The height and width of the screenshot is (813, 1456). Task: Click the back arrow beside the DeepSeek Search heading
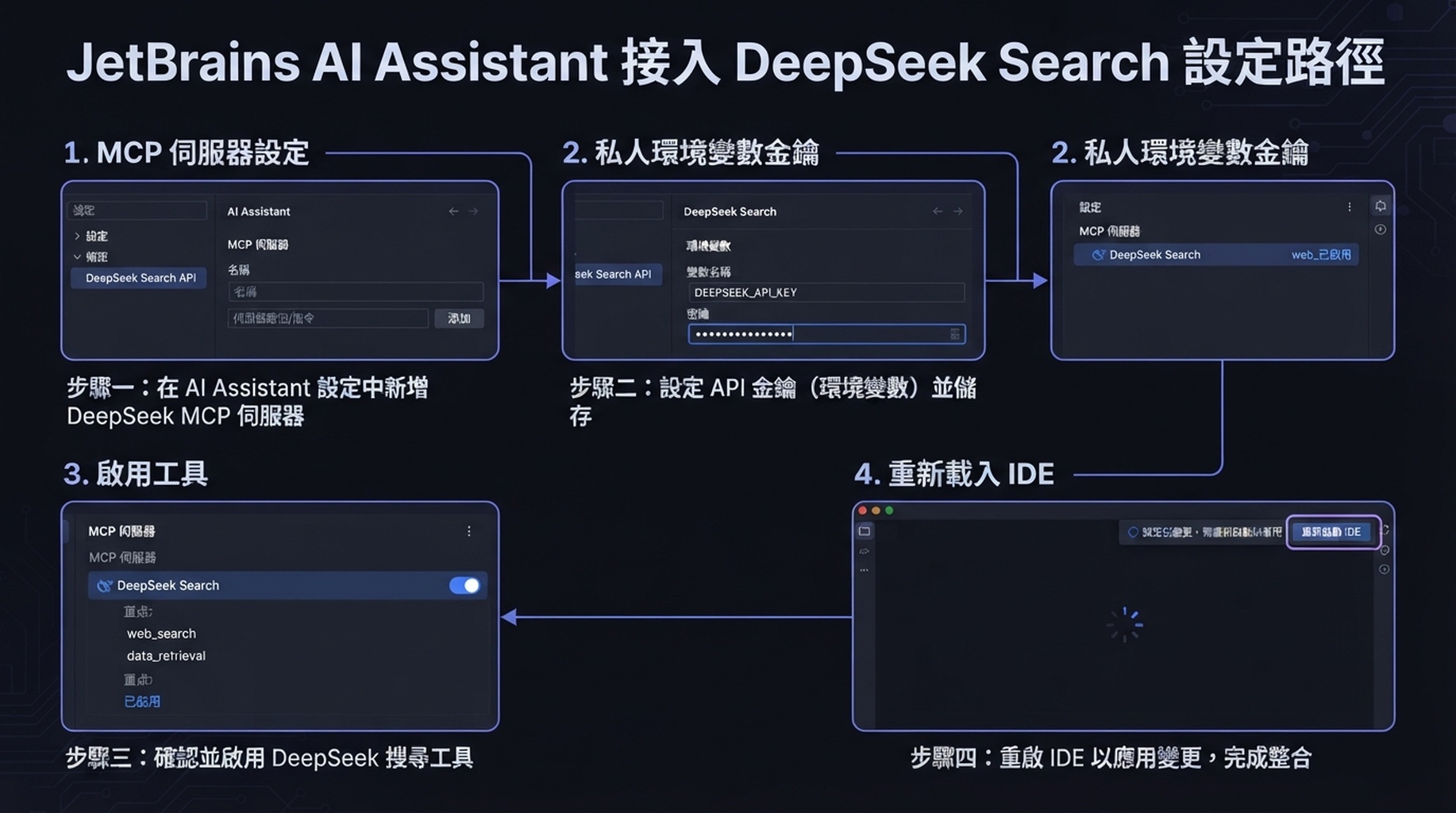point(938,211)
